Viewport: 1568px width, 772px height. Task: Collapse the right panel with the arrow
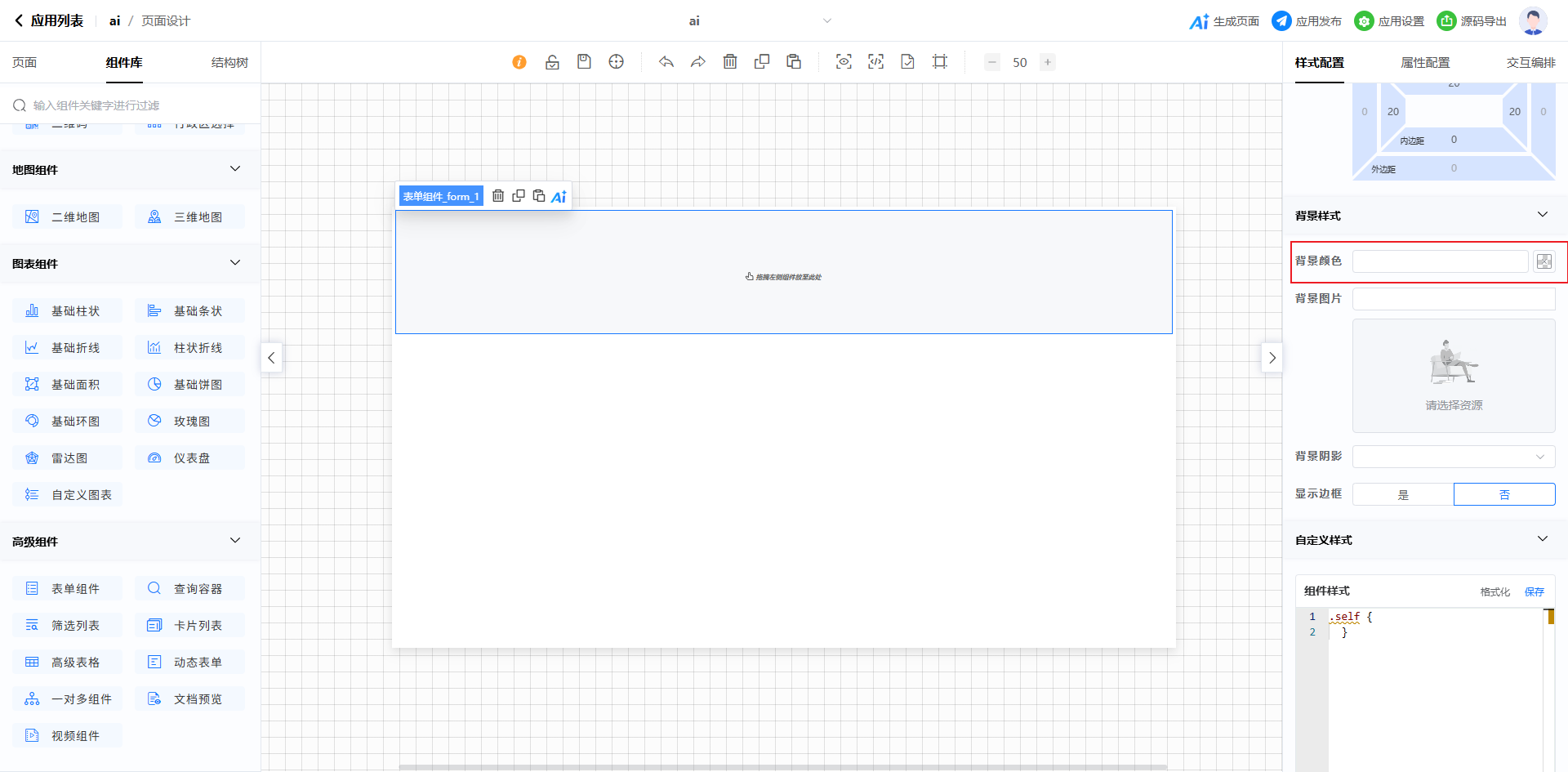point(1272,358)
